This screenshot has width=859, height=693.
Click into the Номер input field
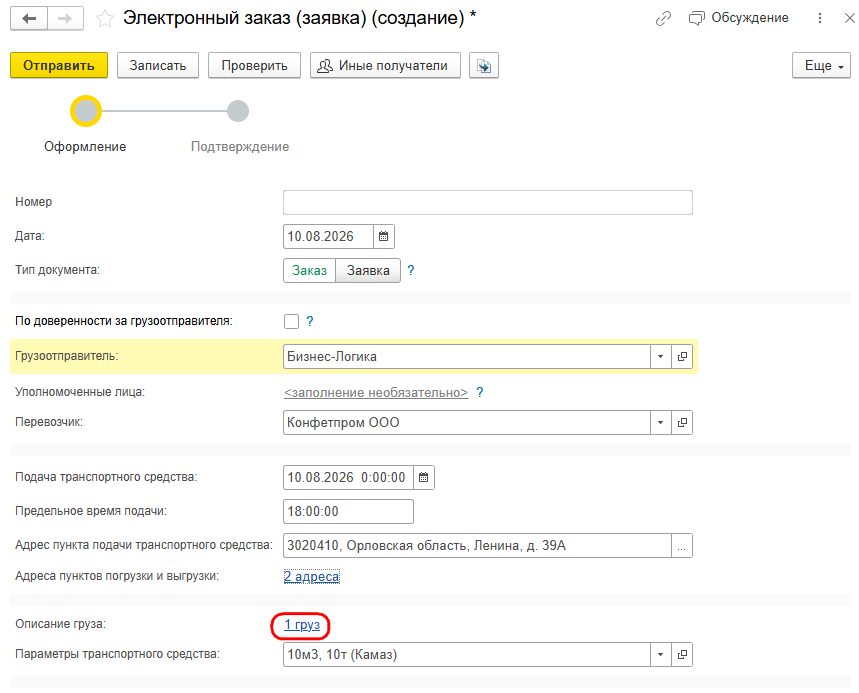488,202
